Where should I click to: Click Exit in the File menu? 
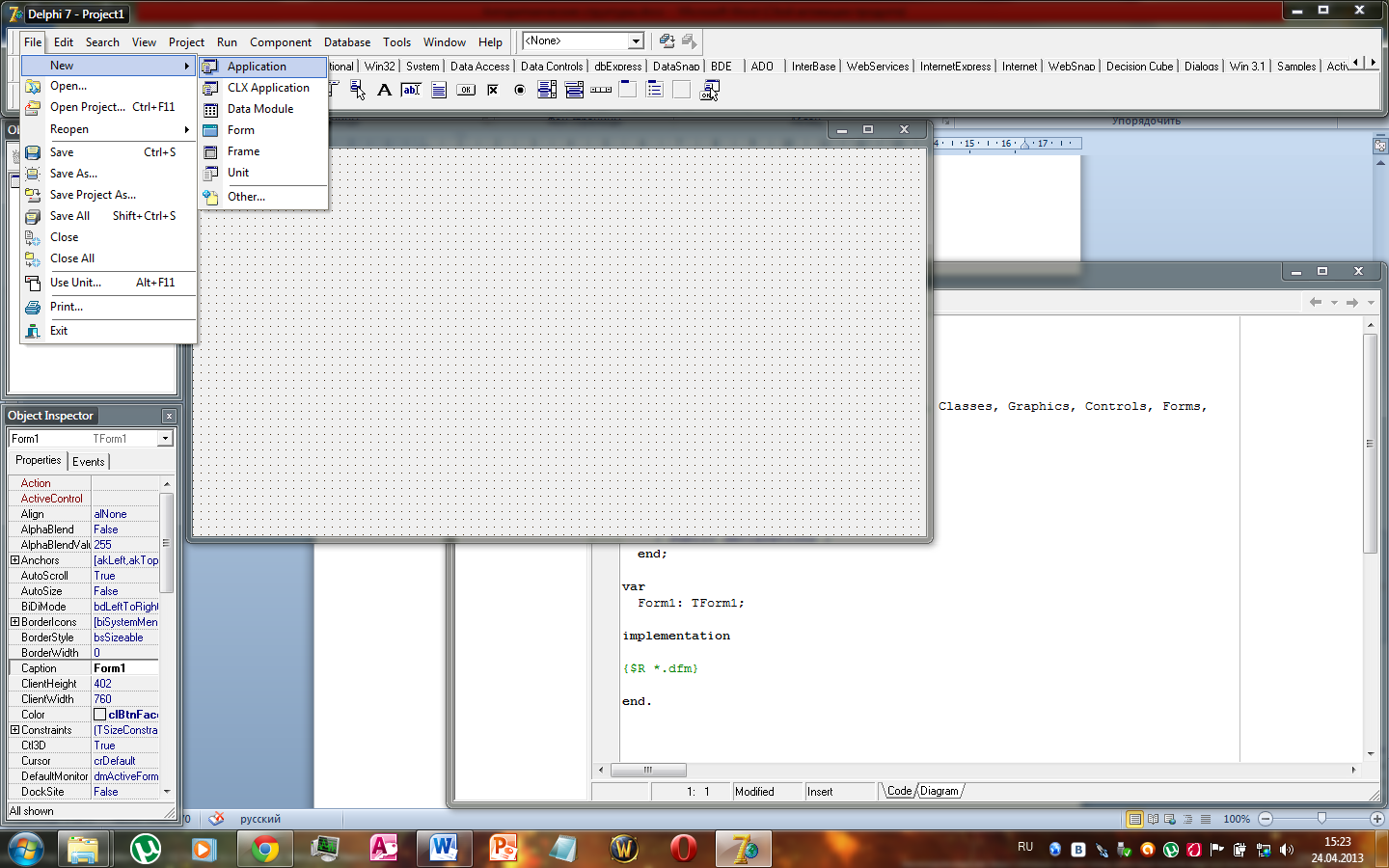click(x=108, y=331)
